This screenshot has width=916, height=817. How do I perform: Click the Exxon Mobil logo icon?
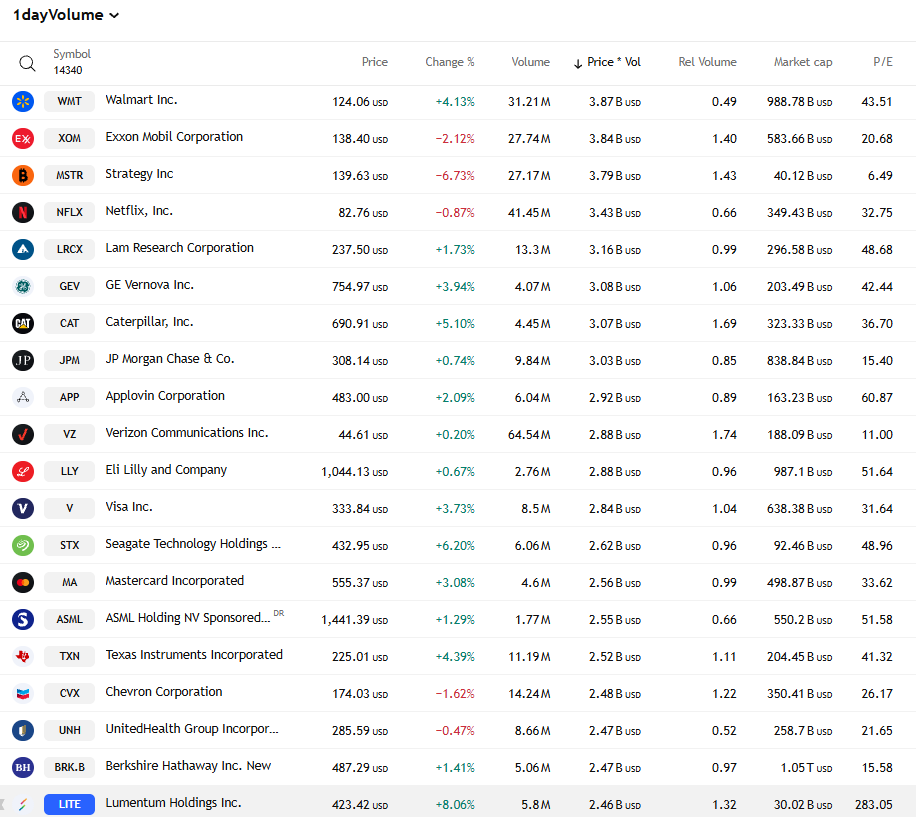click(23, 138)
